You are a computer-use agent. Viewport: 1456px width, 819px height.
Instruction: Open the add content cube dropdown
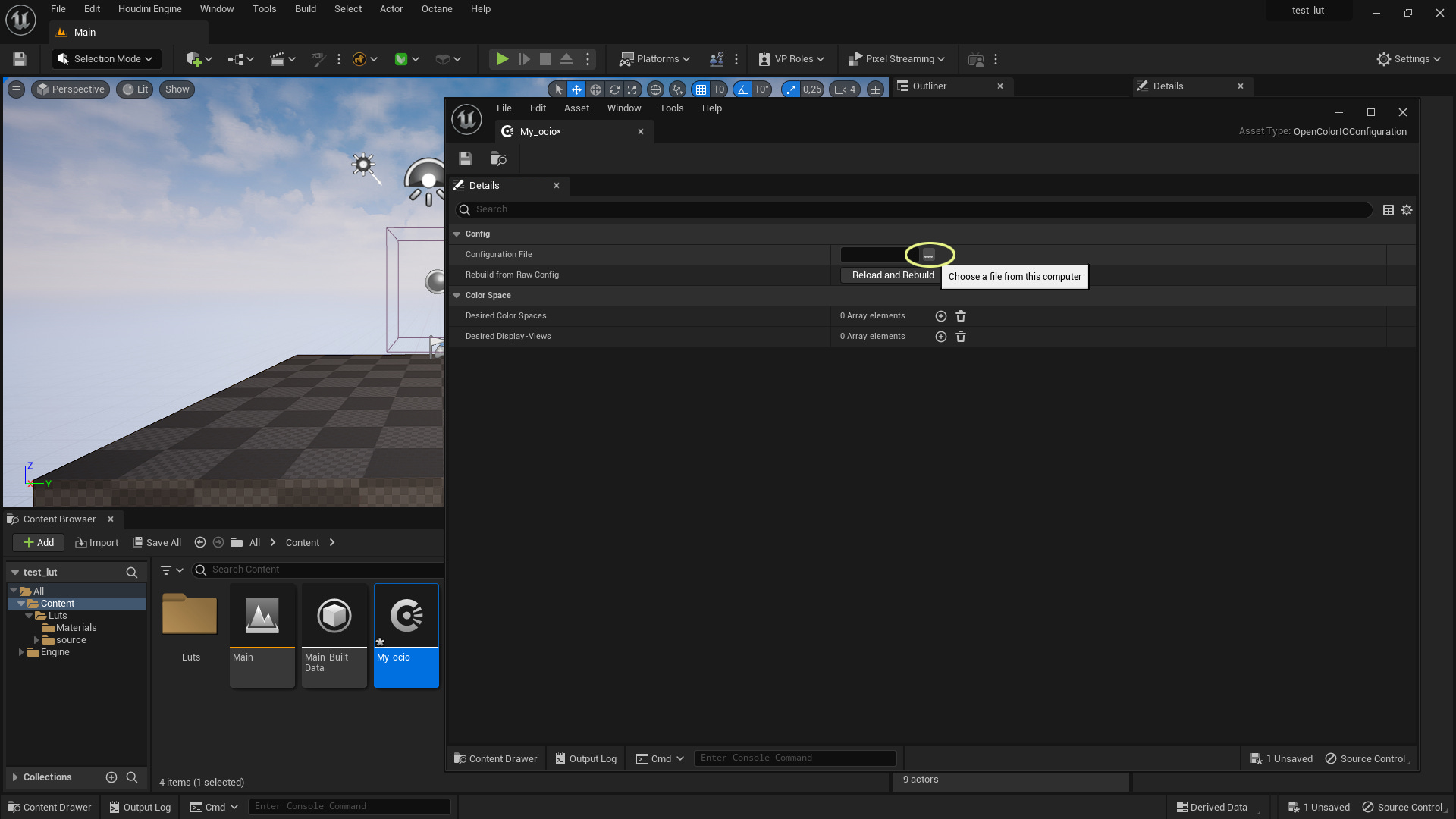tap(199, 59)
